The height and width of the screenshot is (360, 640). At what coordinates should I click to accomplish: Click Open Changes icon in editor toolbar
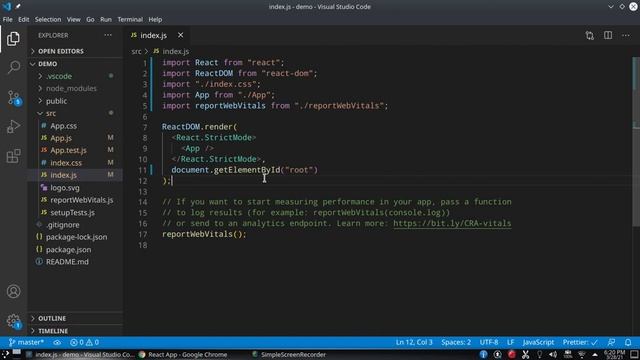[589, 36]
